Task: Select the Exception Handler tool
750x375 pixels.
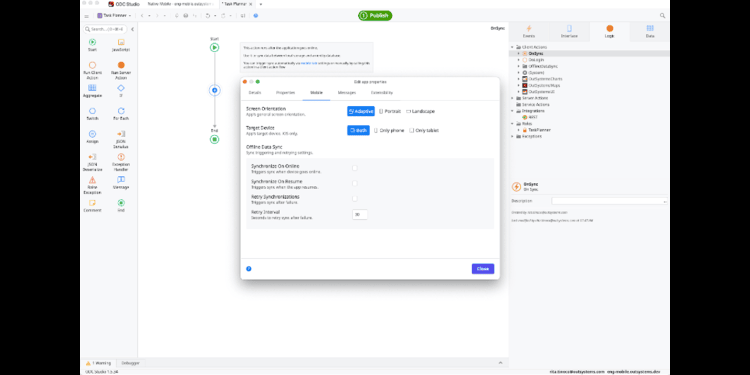Action: pos(121,163)
